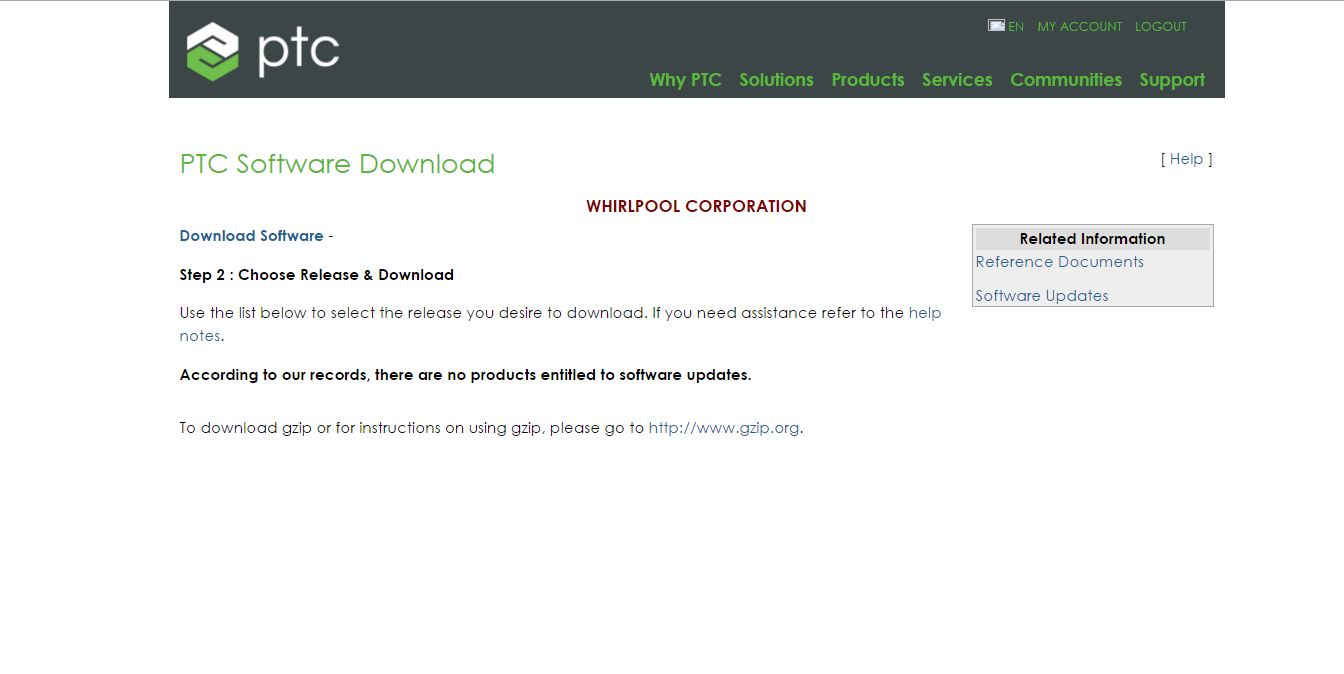1344x674 pixels.
Task: Open the Services menu
Action: pyautogui.click(x=957, y=80)
